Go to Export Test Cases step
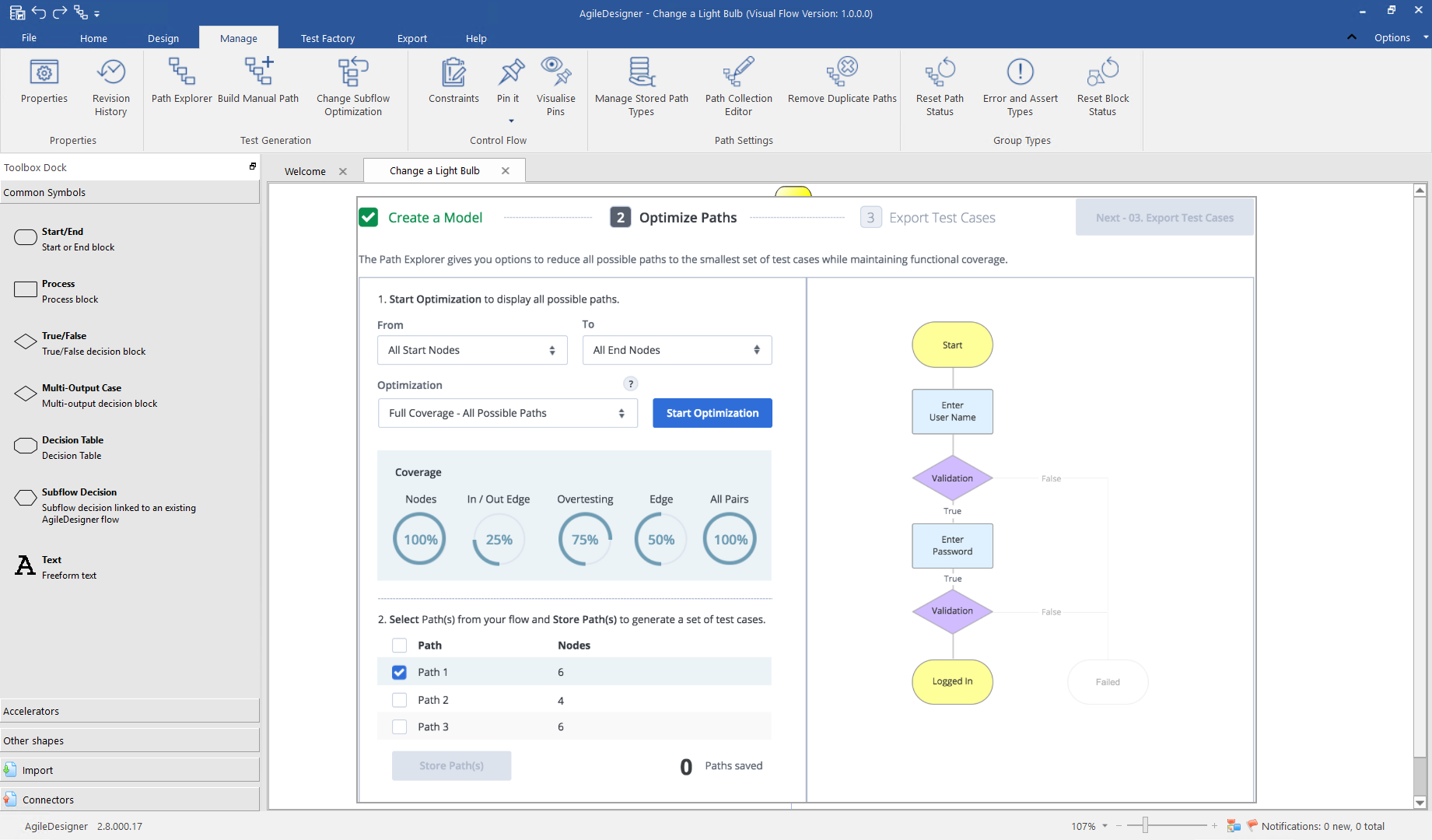This screenshot has height=840, width=1432. click(x=928, y=218)
